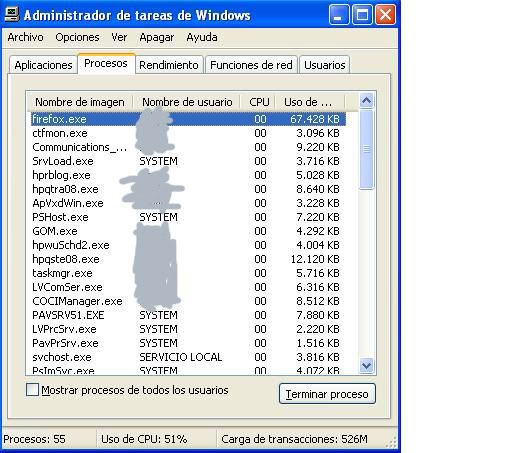
Task: Open the Archivo menu
Action: pos(25,37)
